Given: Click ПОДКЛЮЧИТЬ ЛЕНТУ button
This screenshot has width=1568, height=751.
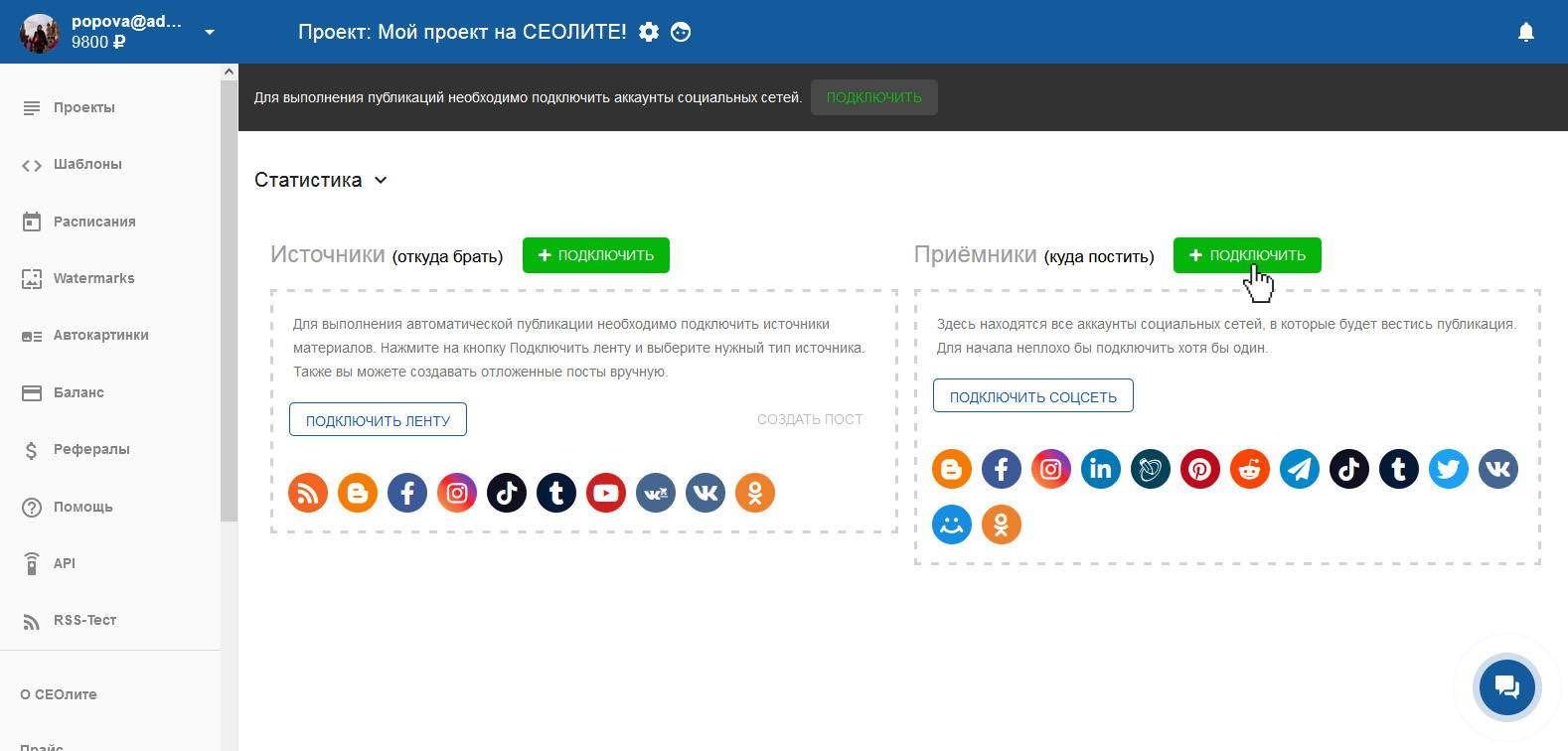Looking at the screenshot, I should pyautogui.click(x=378, y=420).
